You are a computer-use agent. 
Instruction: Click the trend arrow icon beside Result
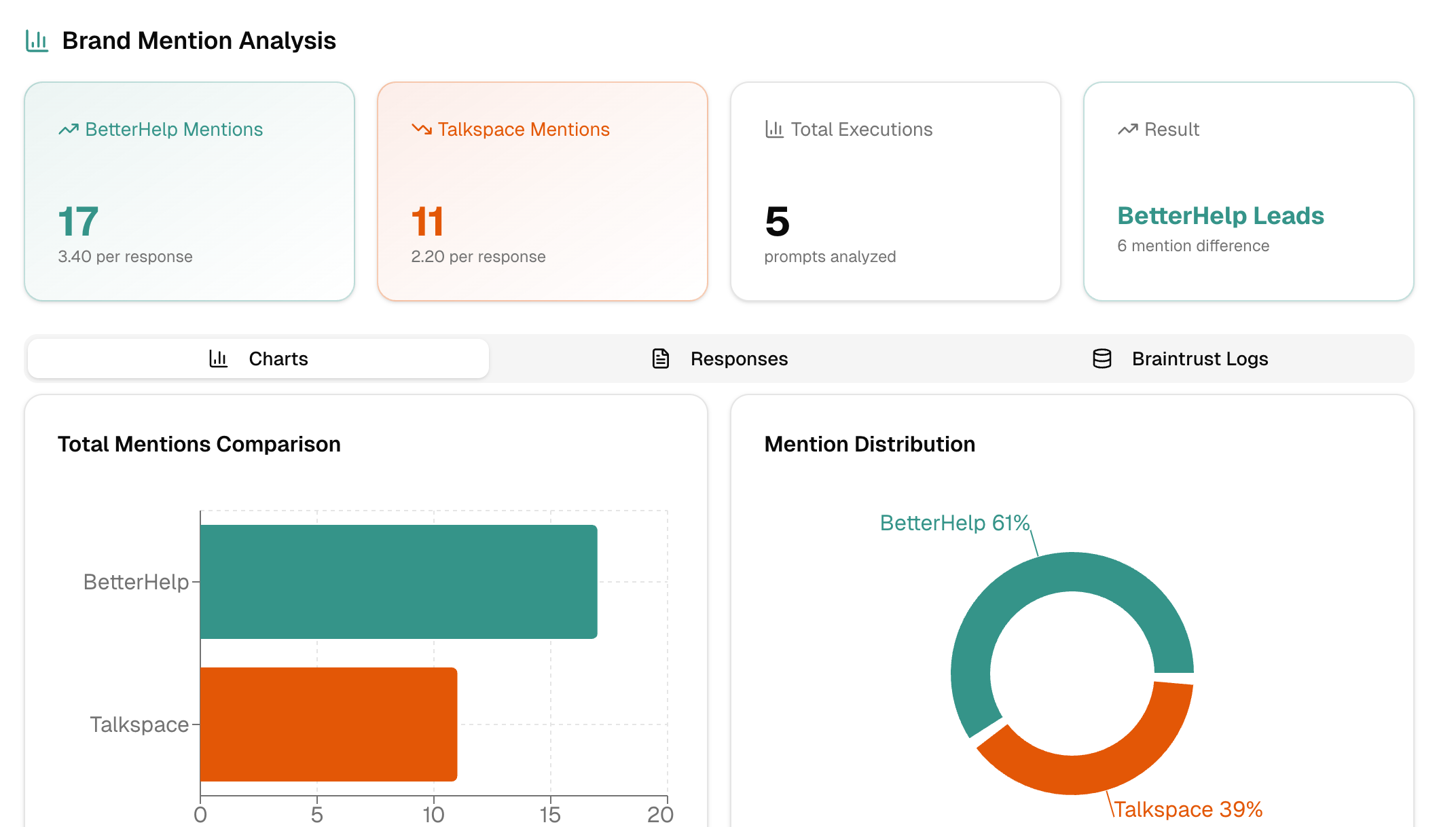click(1127, 129)
